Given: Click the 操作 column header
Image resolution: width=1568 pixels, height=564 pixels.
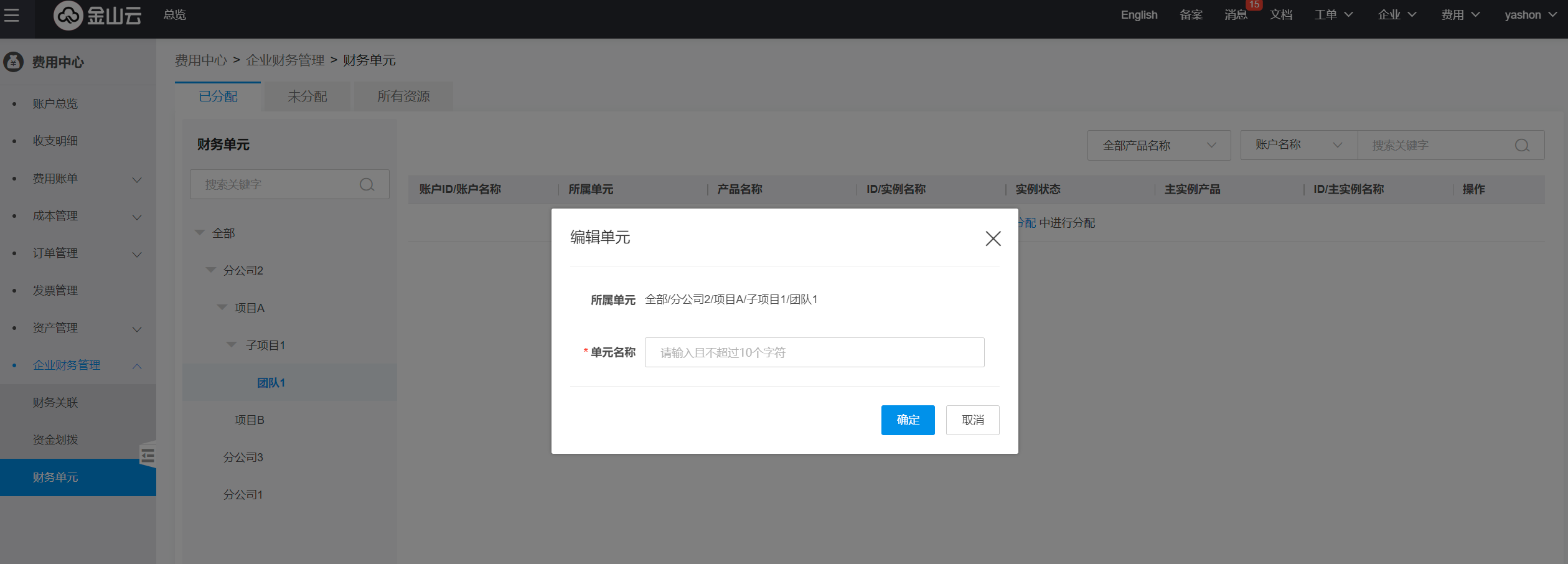Looking at the screenshot, I should point(1473,189).
